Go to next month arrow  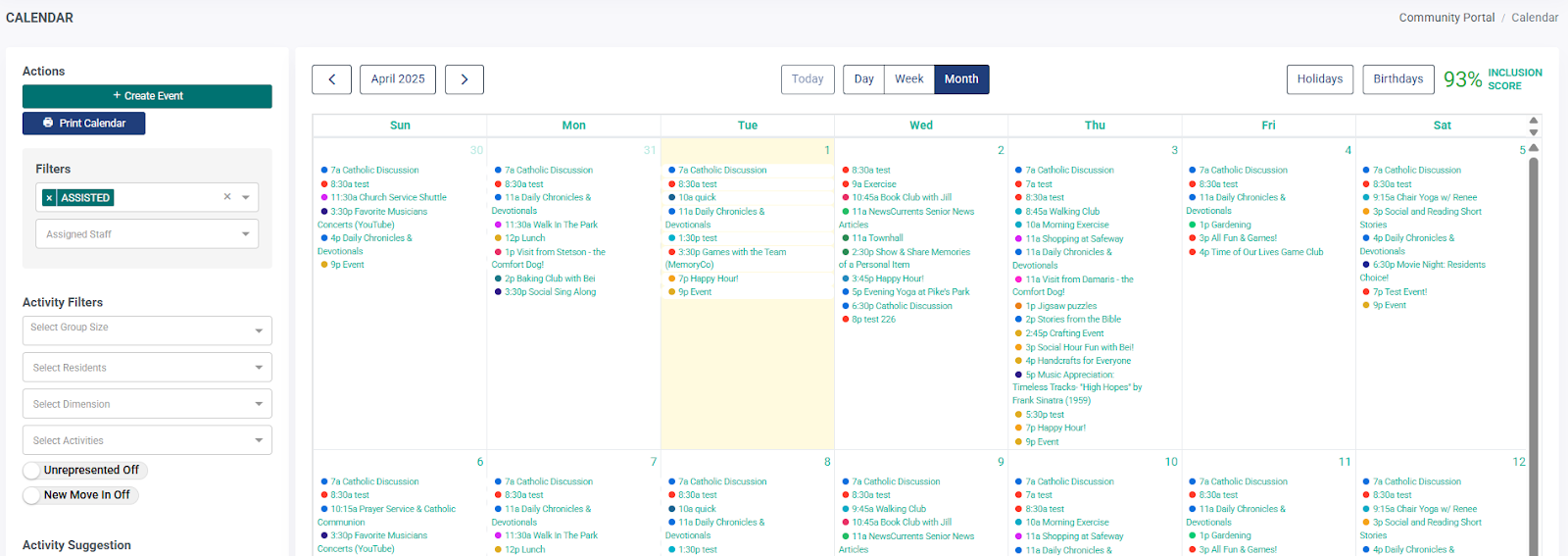coord(464,79)
